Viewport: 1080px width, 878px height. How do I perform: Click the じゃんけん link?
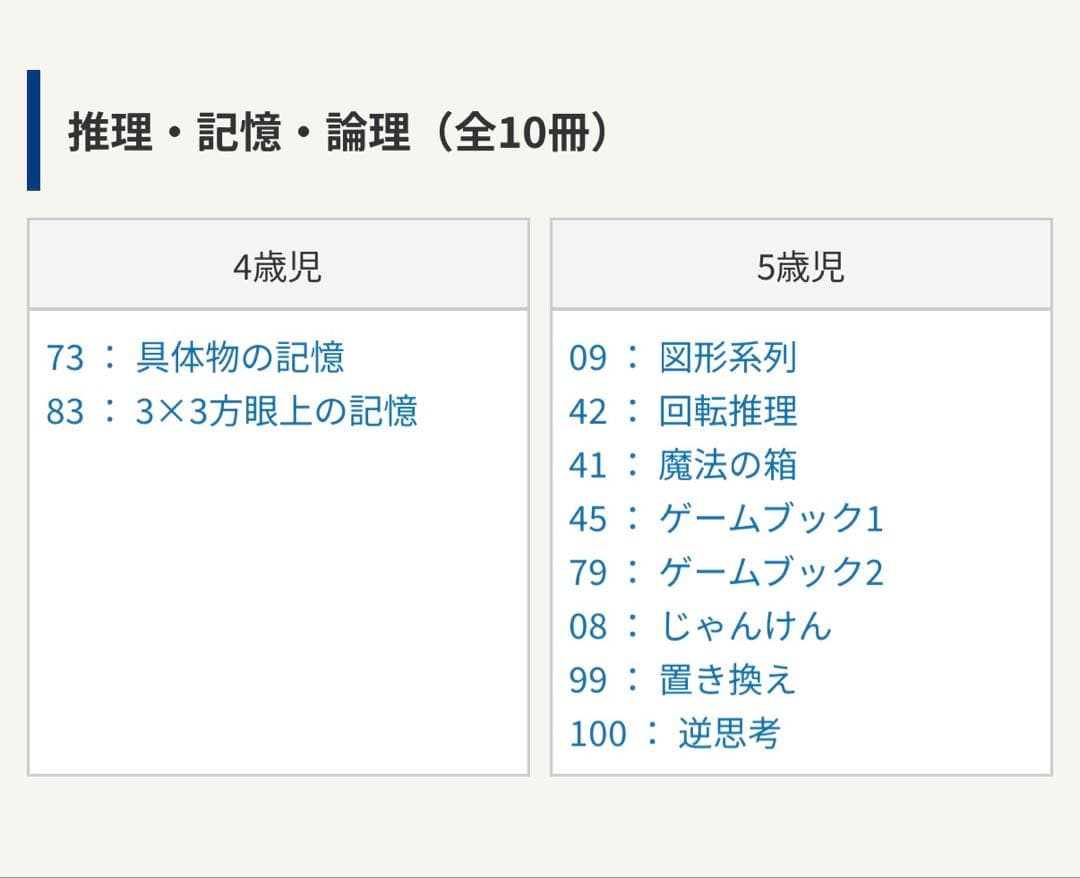click(x=747, y=626)
